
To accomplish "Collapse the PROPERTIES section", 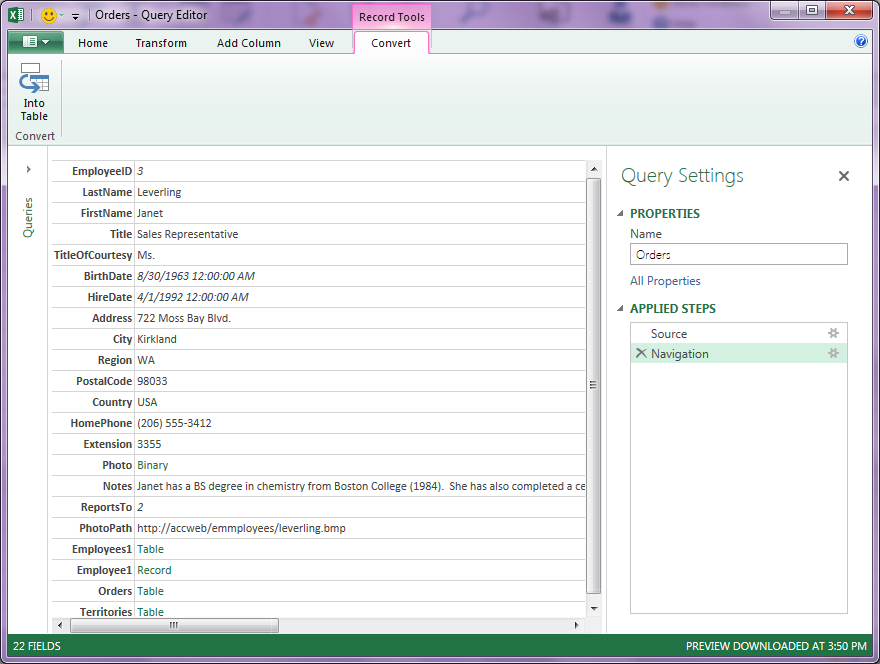I will point(620,213).
